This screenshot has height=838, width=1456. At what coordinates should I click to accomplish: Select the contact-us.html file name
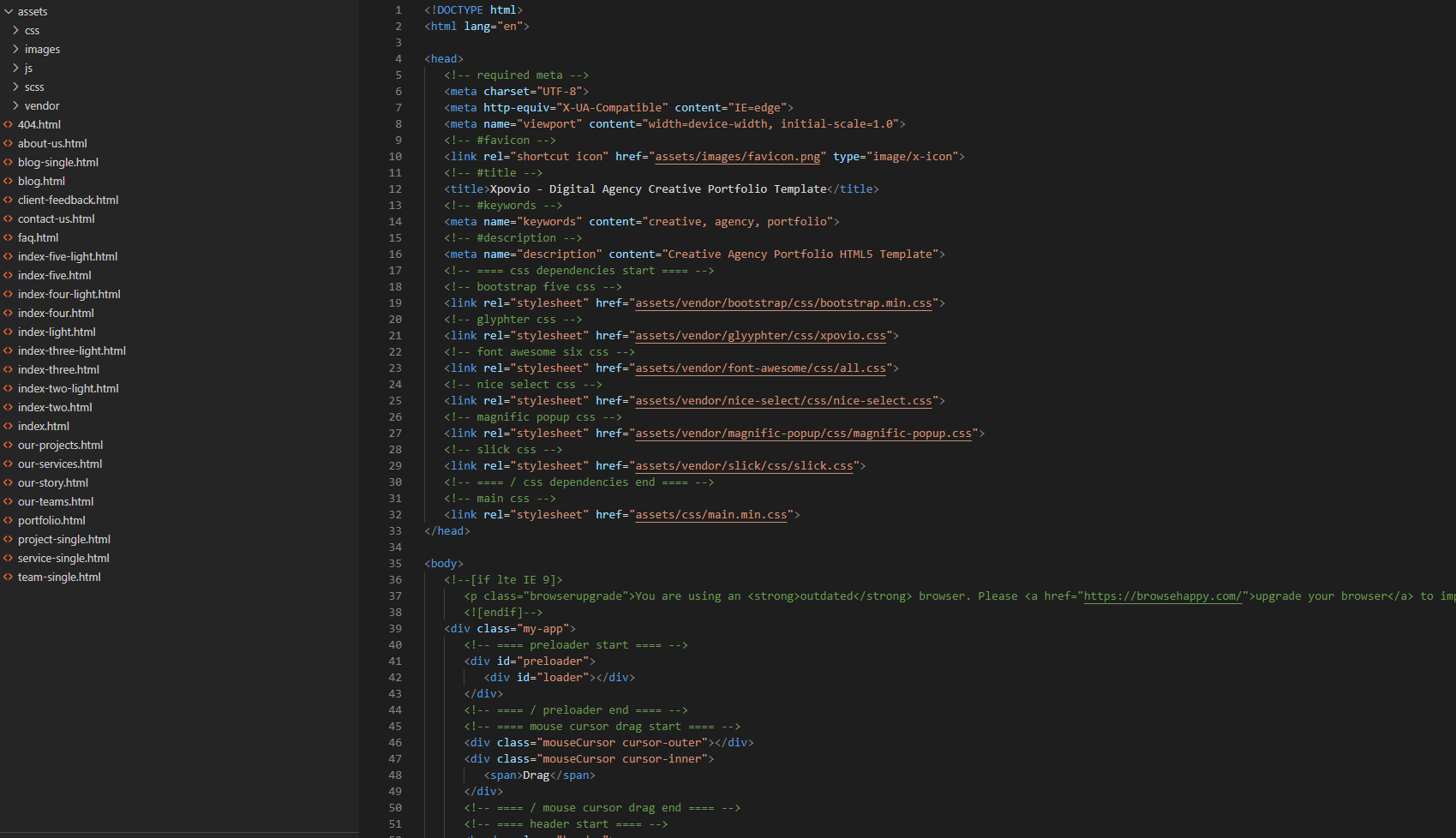(x=57, y=218)
